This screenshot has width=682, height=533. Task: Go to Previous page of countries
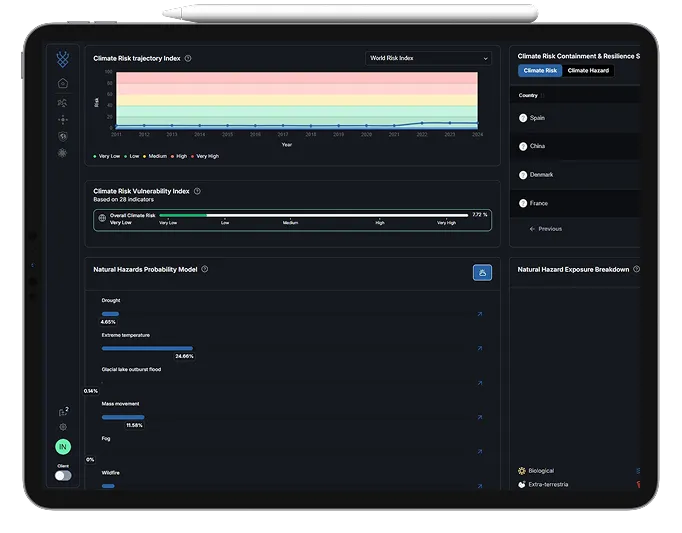[546, 229]
